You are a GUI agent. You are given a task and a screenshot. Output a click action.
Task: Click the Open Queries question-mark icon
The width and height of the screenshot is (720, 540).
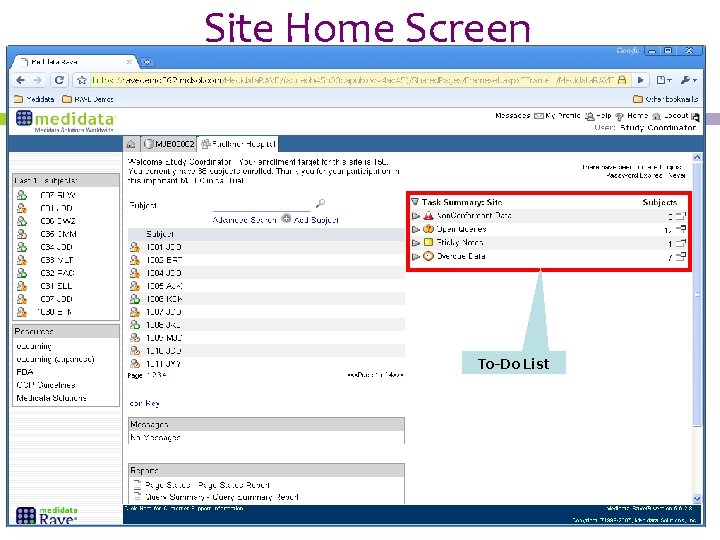(x=428, y=229)
